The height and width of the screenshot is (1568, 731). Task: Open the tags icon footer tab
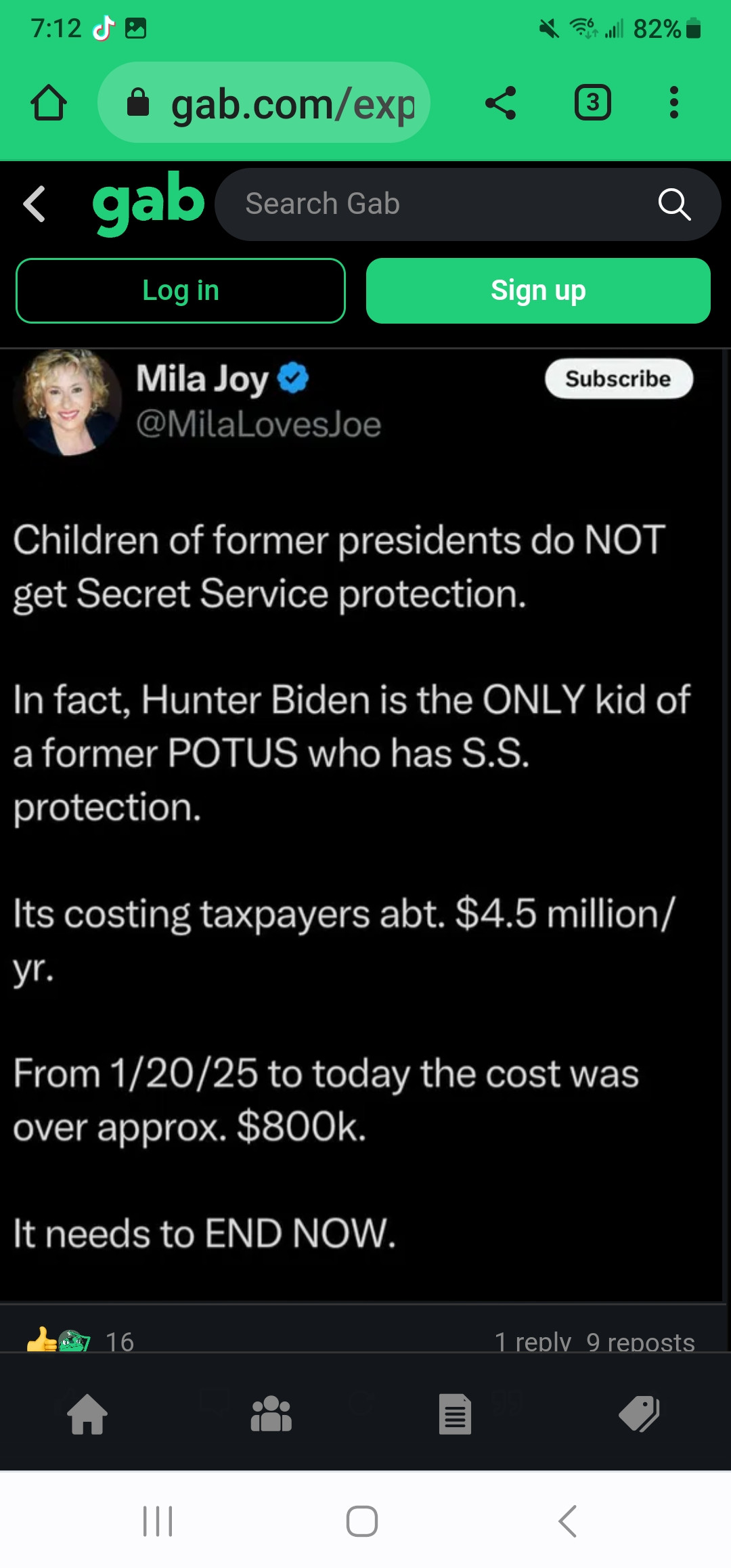[x=639, y=1414]
